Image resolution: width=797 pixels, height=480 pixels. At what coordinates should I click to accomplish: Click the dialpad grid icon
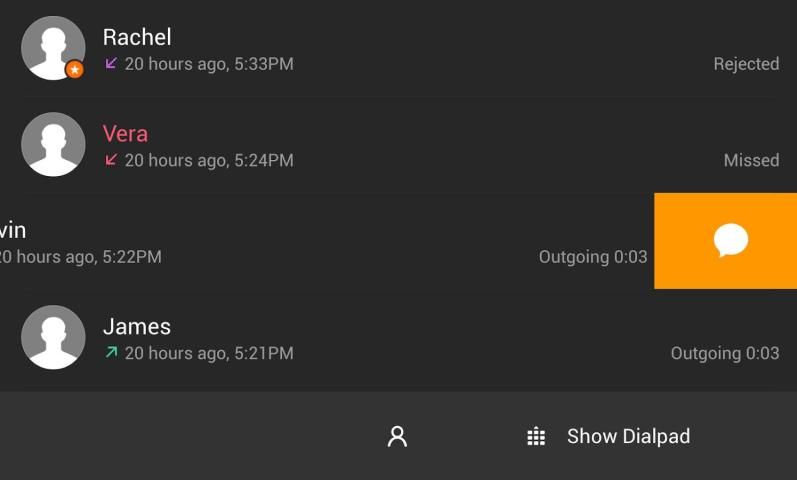tap(536, 436)
